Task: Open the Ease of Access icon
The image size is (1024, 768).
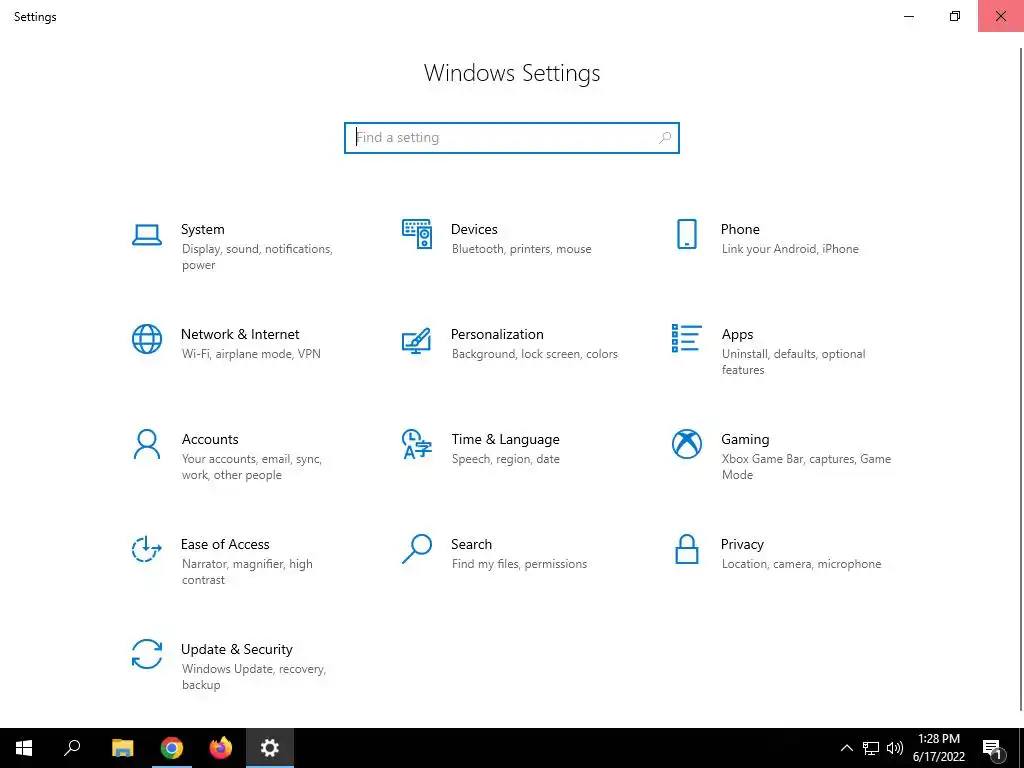Action: click(147, 549)
